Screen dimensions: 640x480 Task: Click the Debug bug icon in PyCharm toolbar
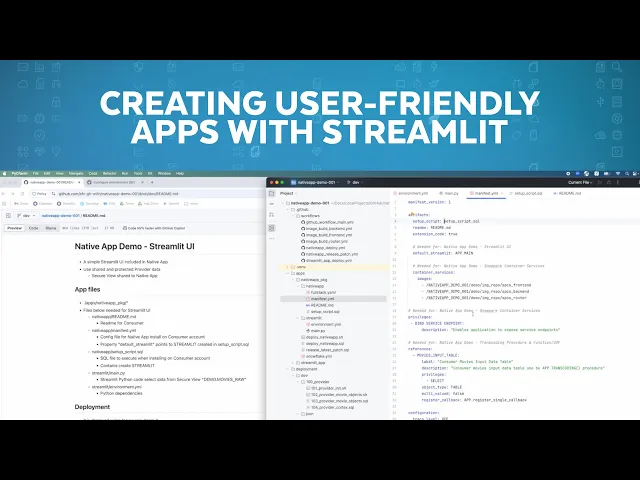pyautogui.click(x=609, y=182)
